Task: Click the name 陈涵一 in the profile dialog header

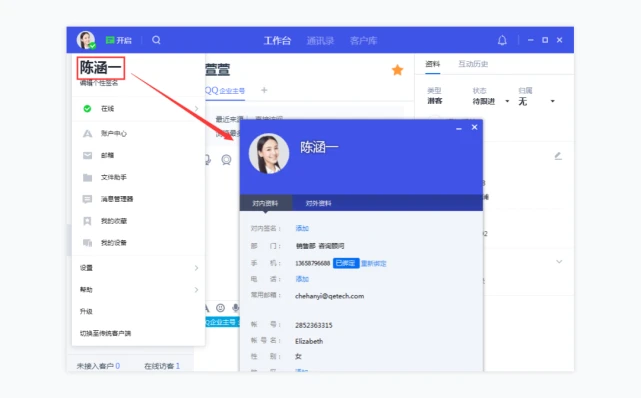Action: click(319, 147)
